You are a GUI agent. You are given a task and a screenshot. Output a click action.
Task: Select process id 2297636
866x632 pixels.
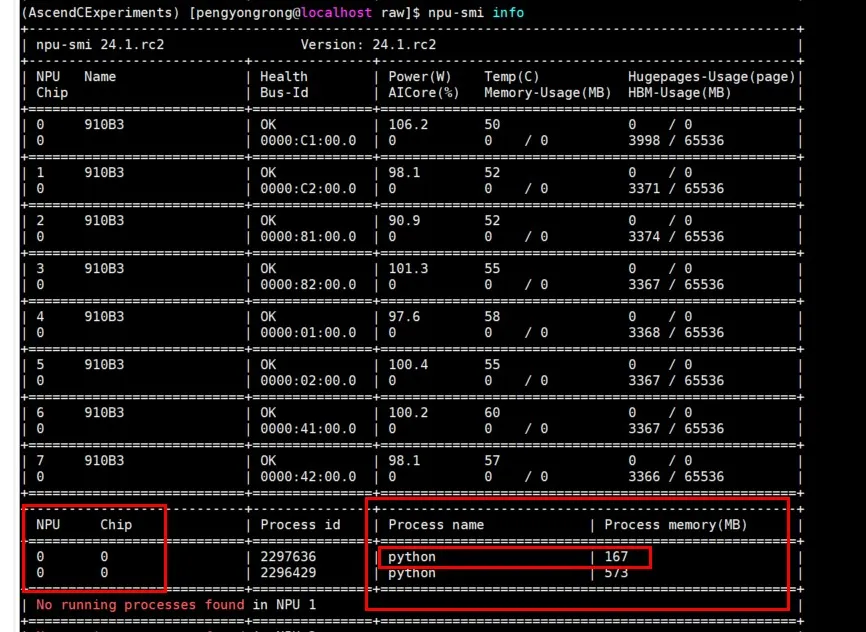click(x=288, y=556)
